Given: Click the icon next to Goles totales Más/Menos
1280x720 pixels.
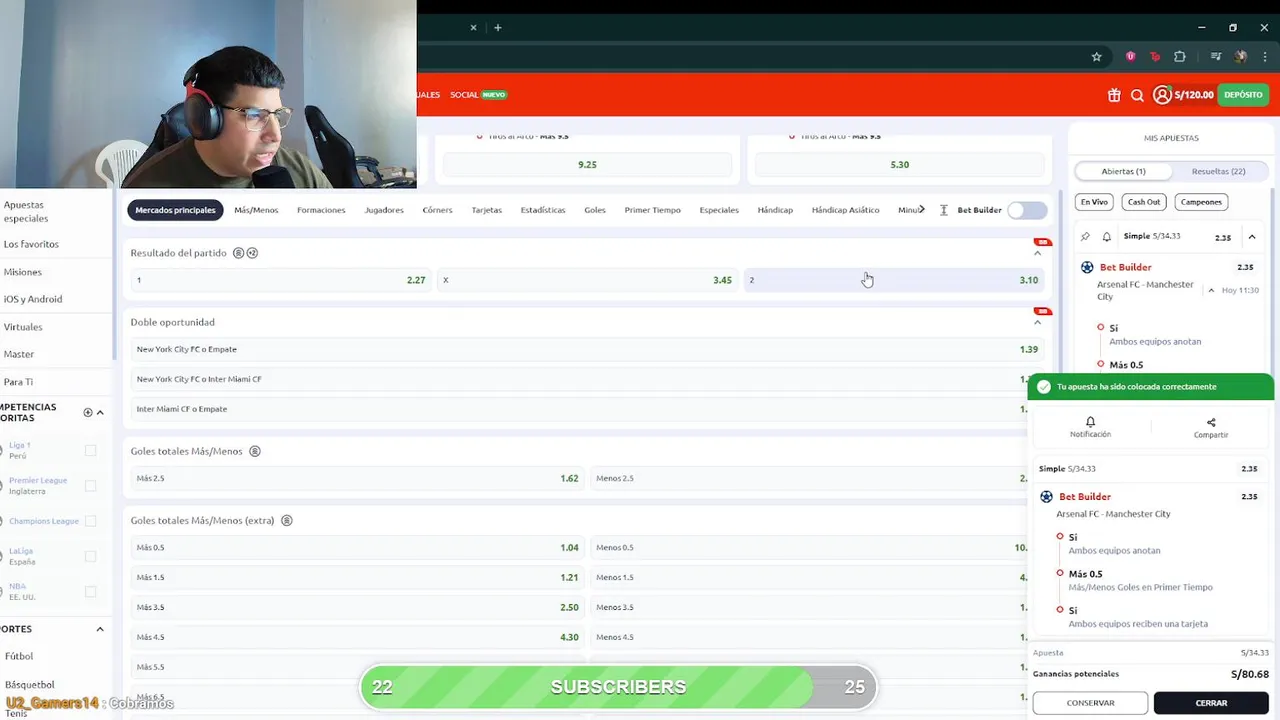Looking at the screenshot, I should coord(255,451).
